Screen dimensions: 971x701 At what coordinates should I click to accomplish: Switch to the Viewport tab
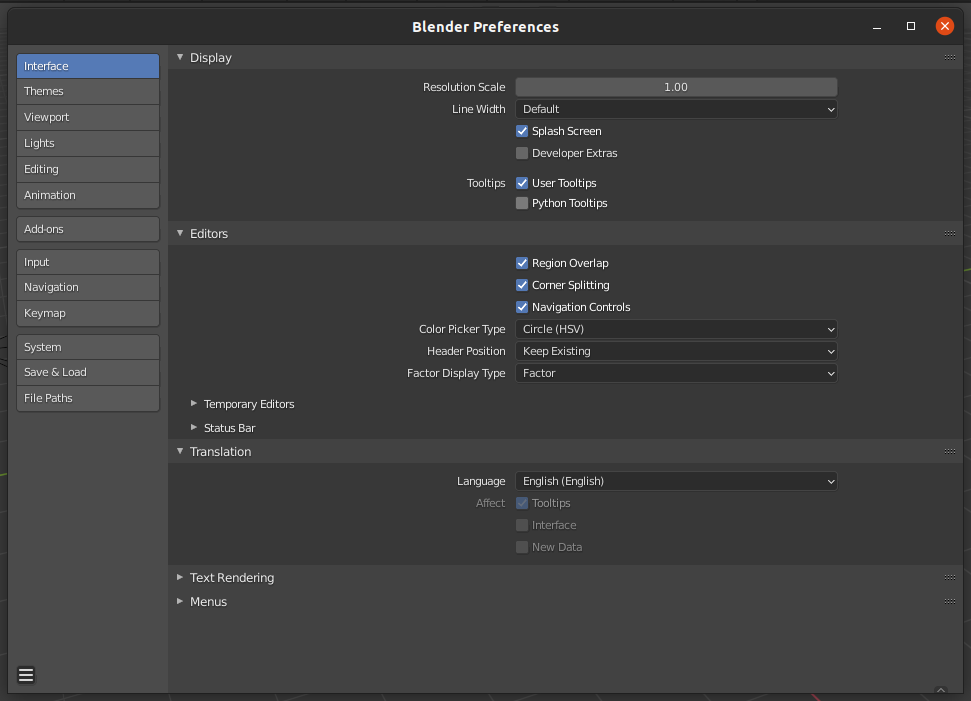[x=88, y=117]
